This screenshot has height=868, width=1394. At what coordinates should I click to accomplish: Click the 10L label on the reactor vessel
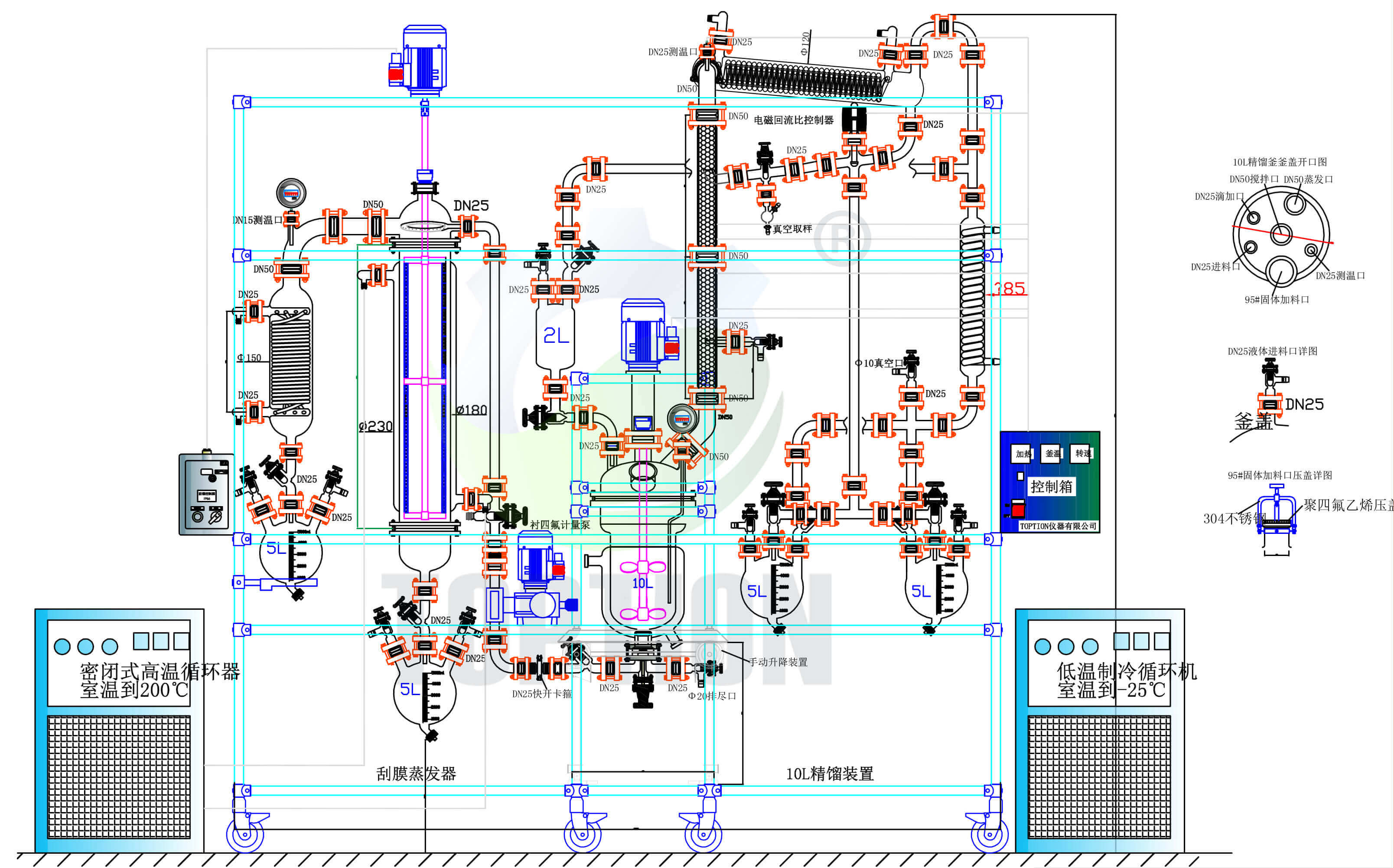click(x=642, y=584)
